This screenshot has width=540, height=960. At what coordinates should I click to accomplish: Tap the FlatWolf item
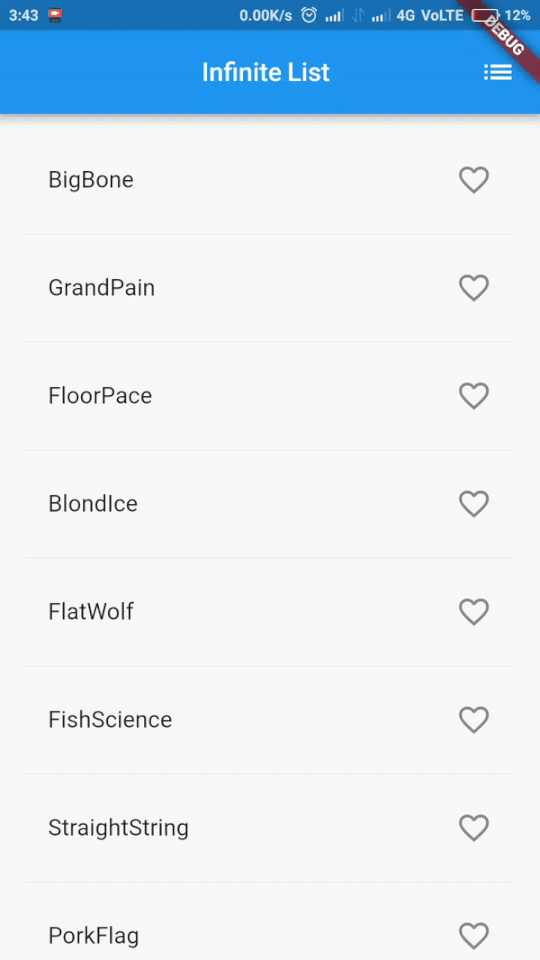tap(270, 612)
